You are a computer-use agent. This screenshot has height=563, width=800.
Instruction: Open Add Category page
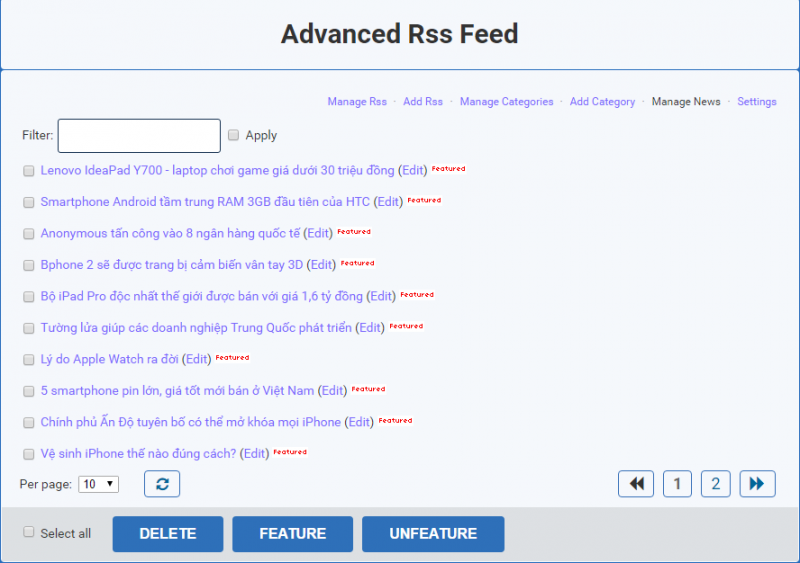pyautogui.click(x=603, y=102)
